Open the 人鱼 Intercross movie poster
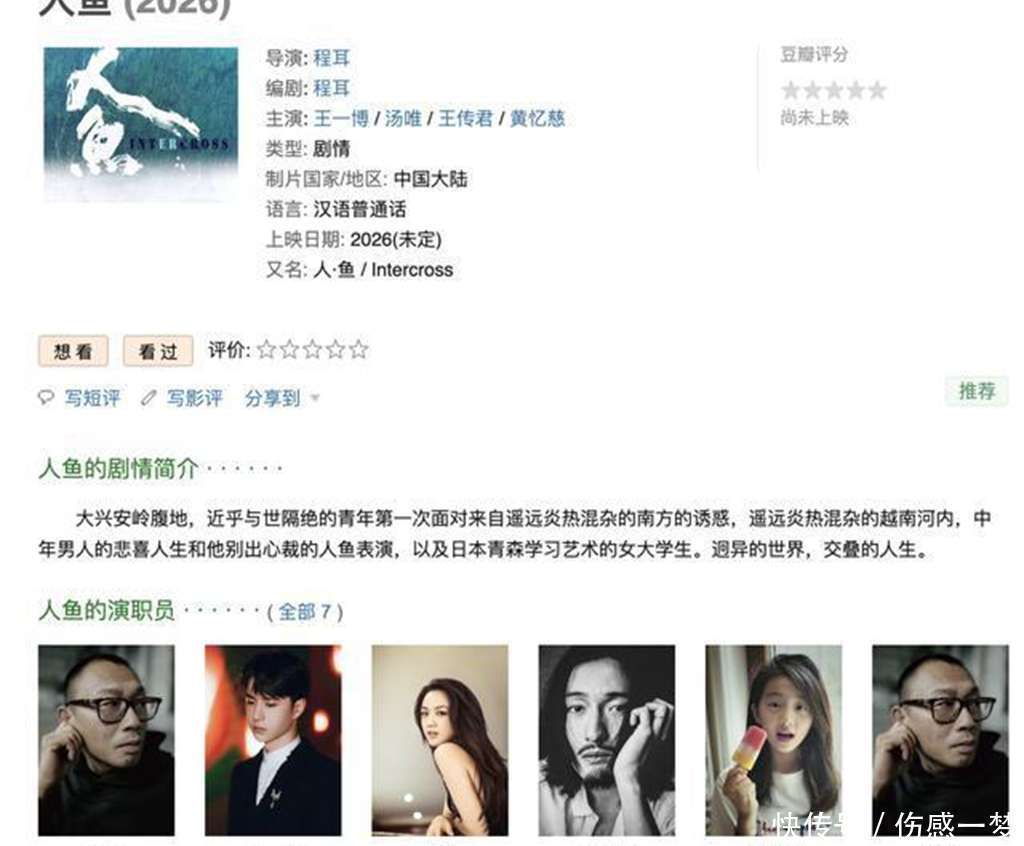Screen dimensions: 1024x846 tap(140, 123)
